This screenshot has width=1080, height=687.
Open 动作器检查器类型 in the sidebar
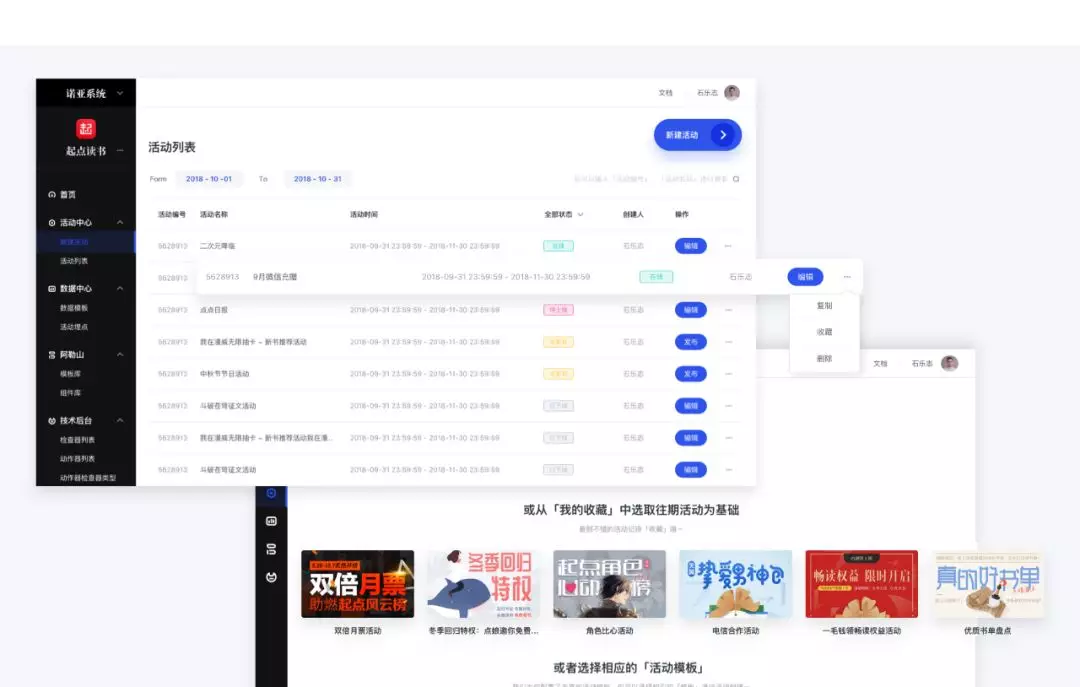pyautogui.click(x=87, y=478)
